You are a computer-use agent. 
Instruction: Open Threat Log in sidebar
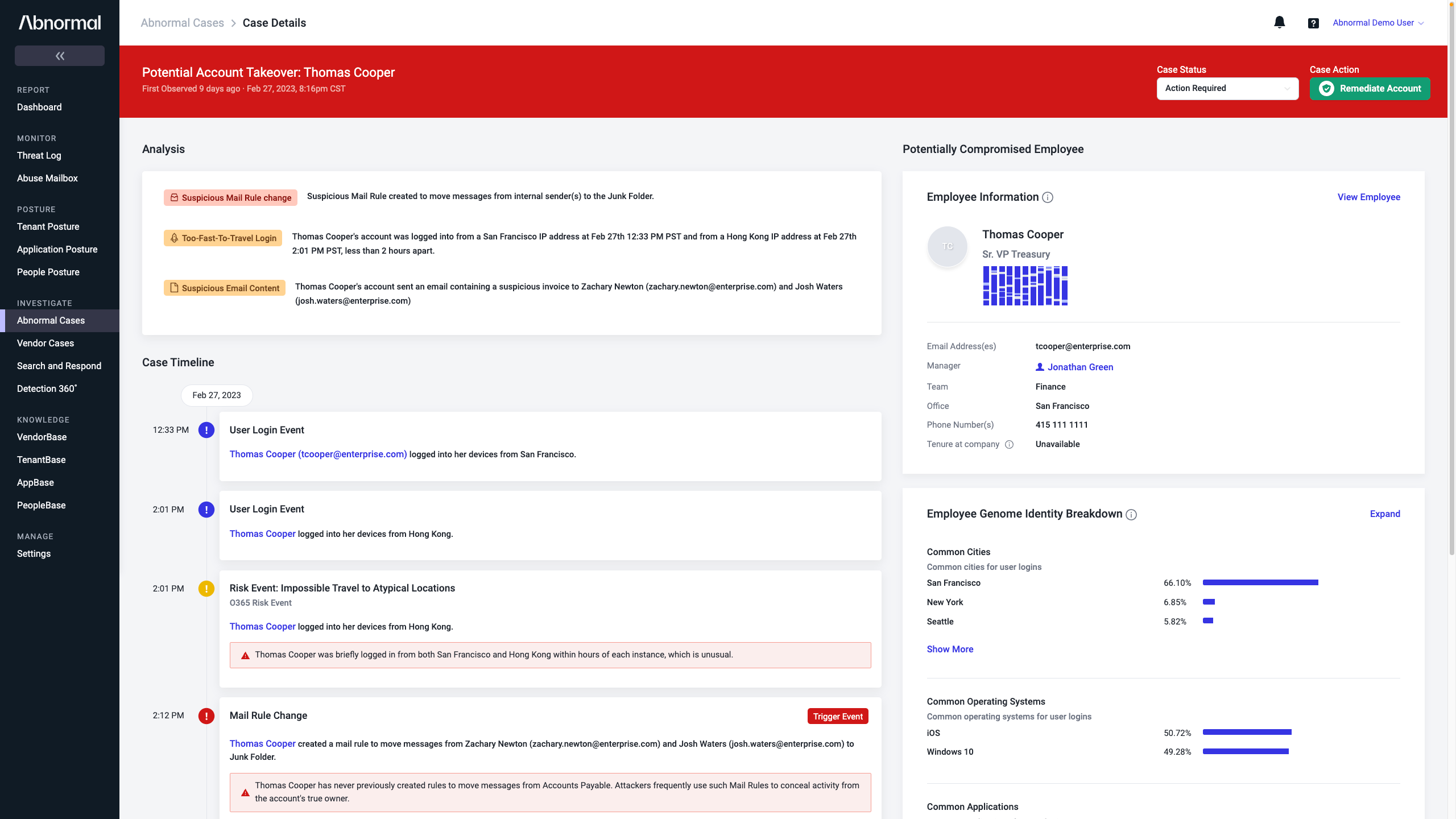point(39,155)
